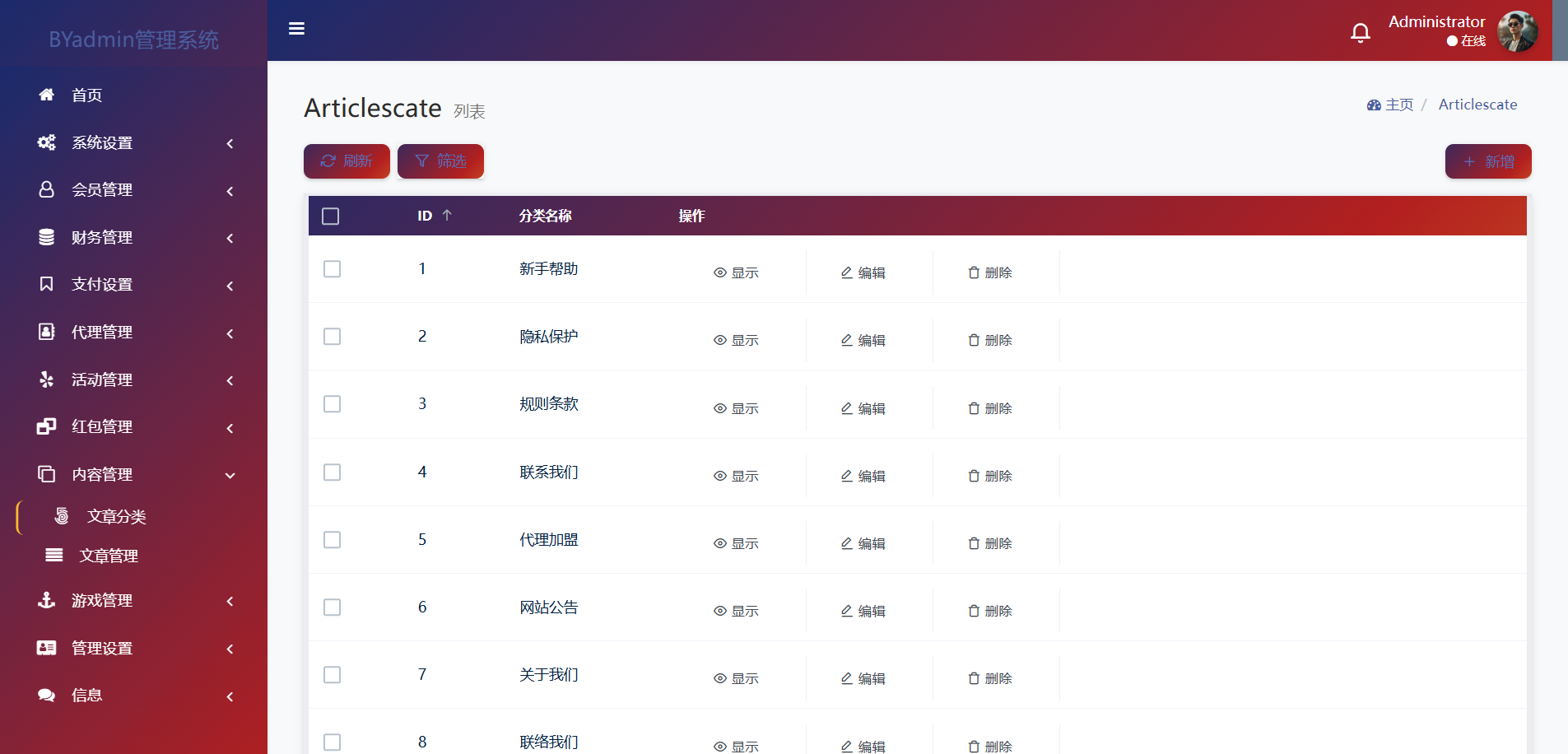Expand the 会员管理 submenu chevron
The height and width of the screenshot is (754, 1568).
click(x=230, y=191)
